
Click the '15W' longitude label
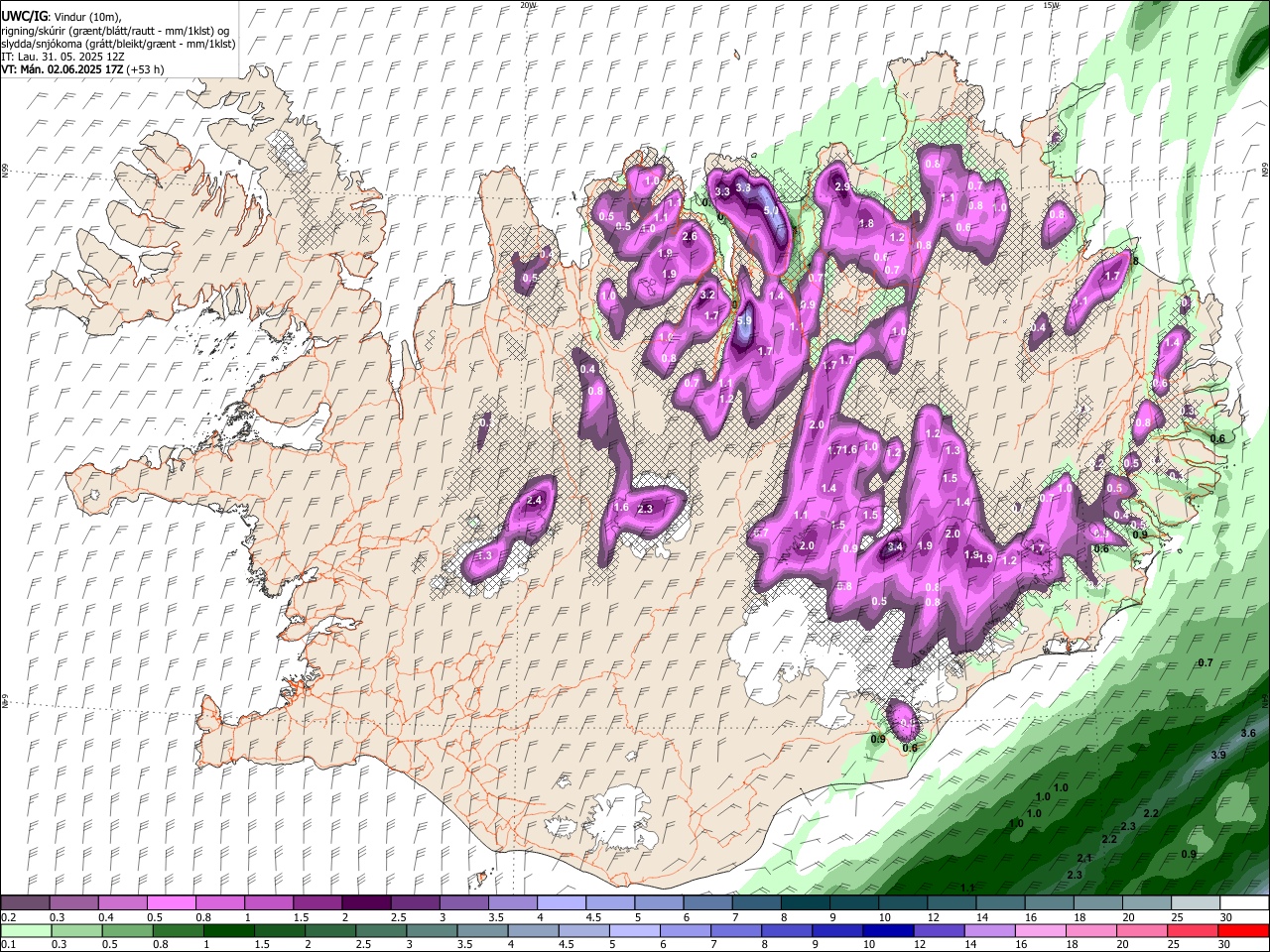tap(1051, 5)
